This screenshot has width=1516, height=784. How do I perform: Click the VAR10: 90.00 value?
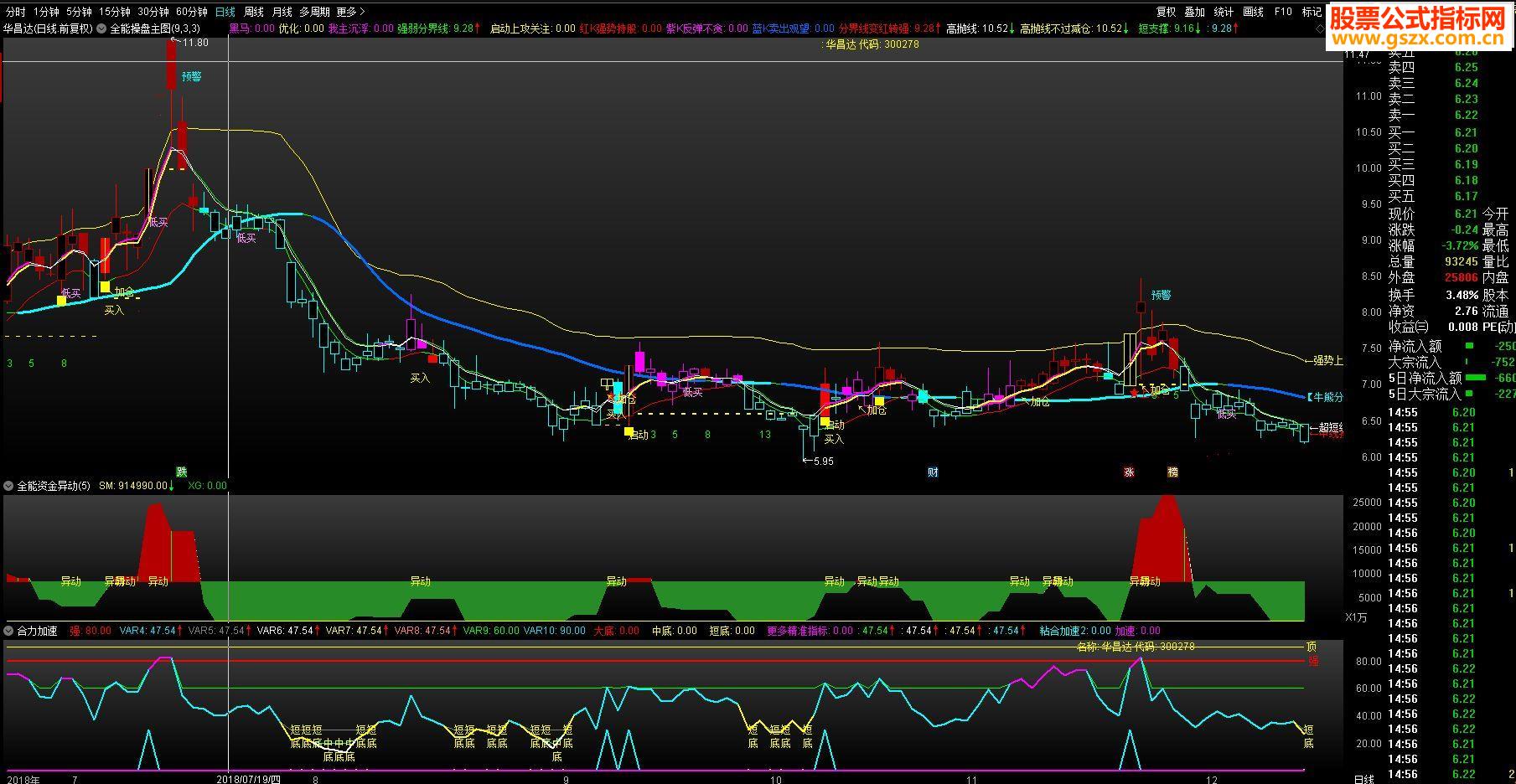pyautogui.click(x=554, y=631)
